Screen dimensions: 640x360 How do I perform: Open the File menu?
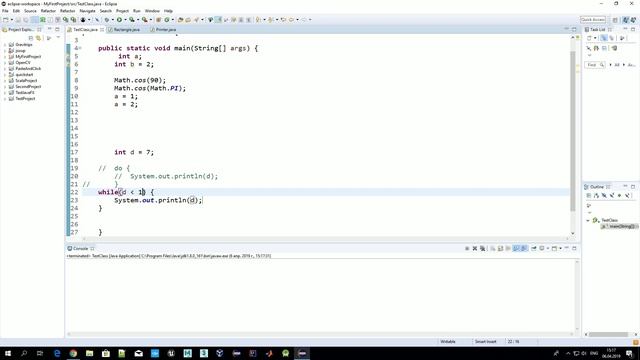(x=5, y=11)
